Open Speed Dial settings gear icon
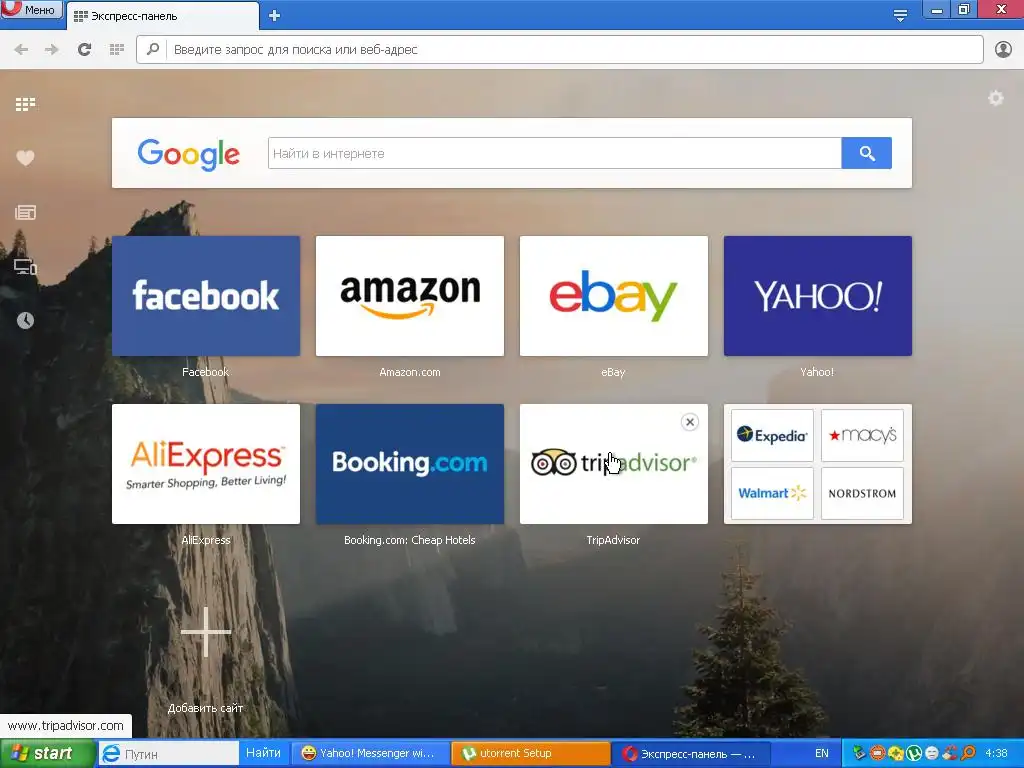Image resolution: width=1024 pixels, height=768 pixels. coord(995,99)
